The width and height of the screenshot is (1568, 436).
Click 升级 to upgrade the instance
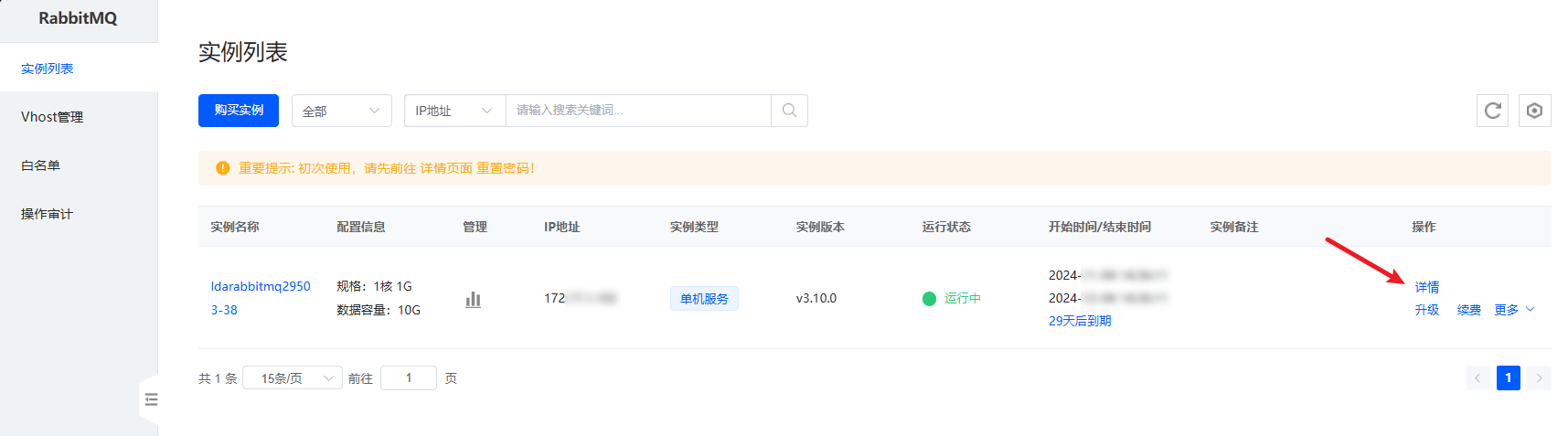click(x=1426, y=310)
